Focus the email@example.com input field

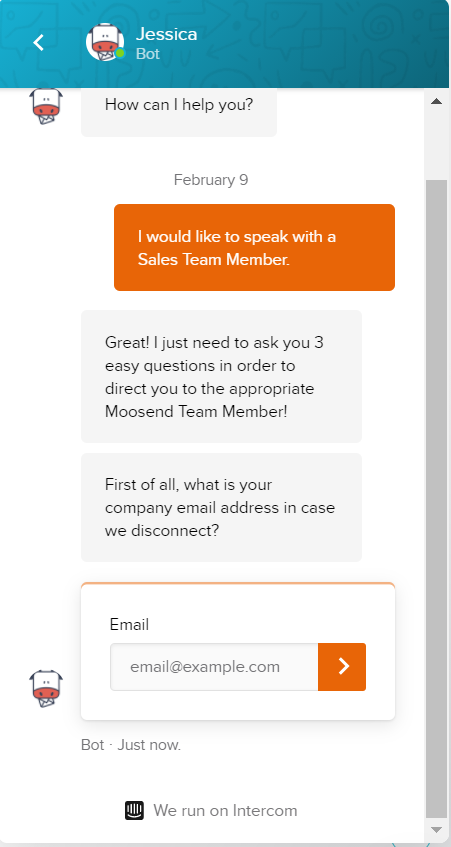point(214,667)
